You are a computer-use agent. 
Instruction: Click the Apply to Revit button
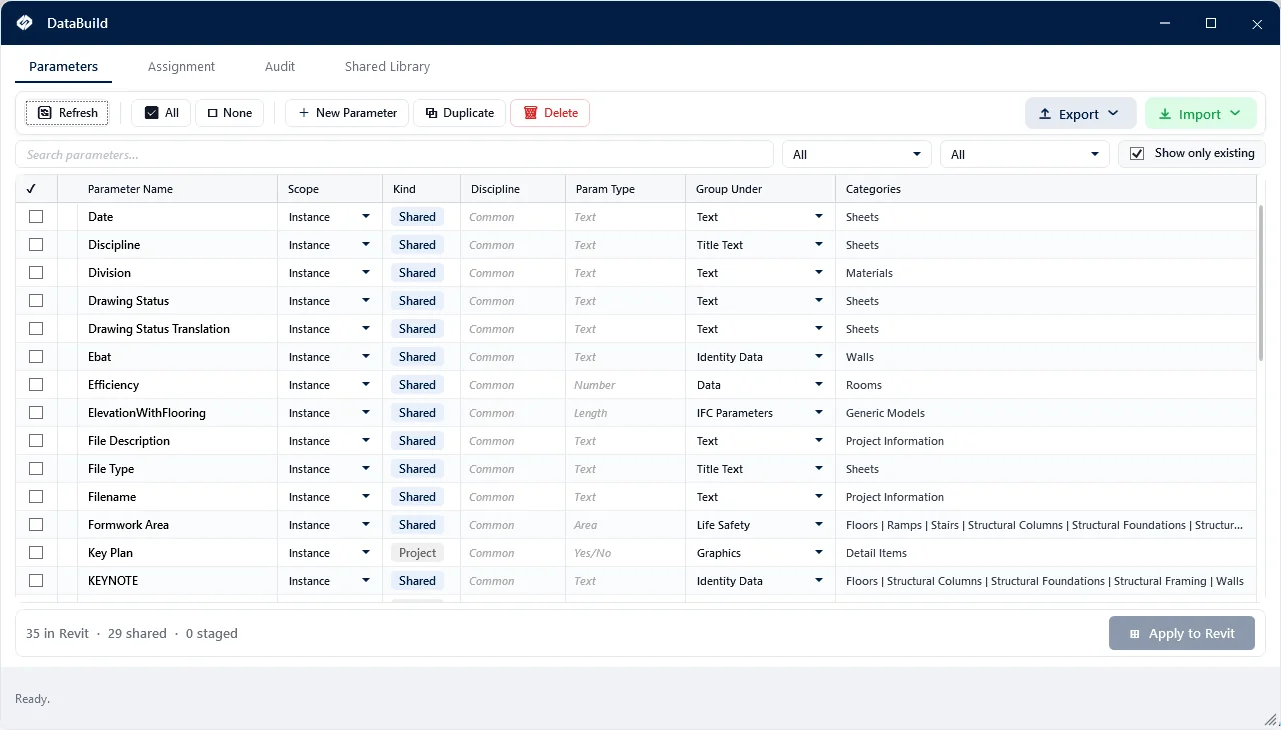click(x=1182, y=633)
